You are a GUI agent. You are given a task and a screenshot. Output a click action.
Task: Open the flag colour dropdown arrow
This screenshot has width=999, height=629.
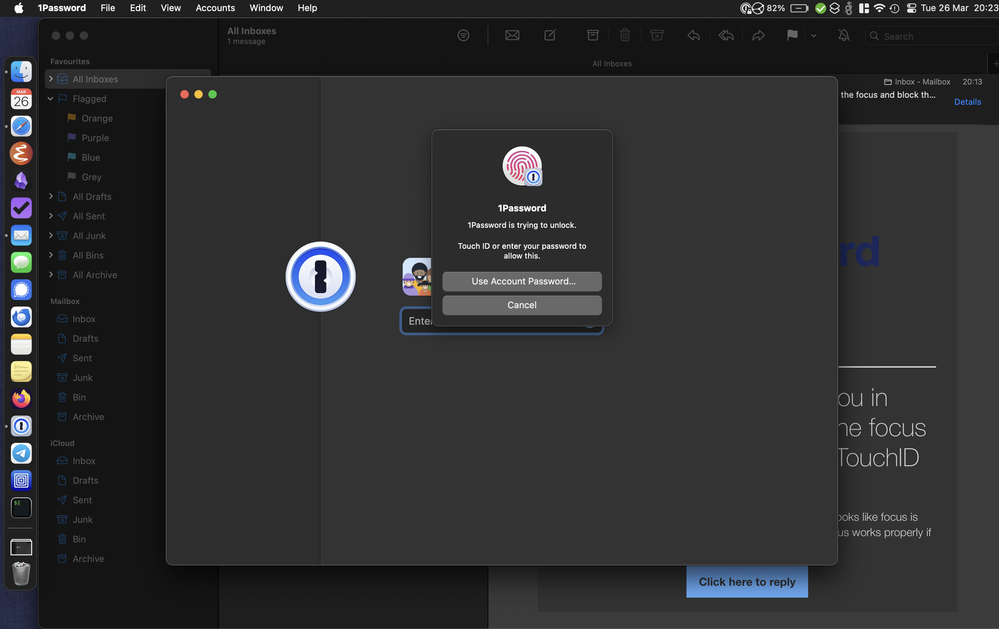(x=813, y=36)
